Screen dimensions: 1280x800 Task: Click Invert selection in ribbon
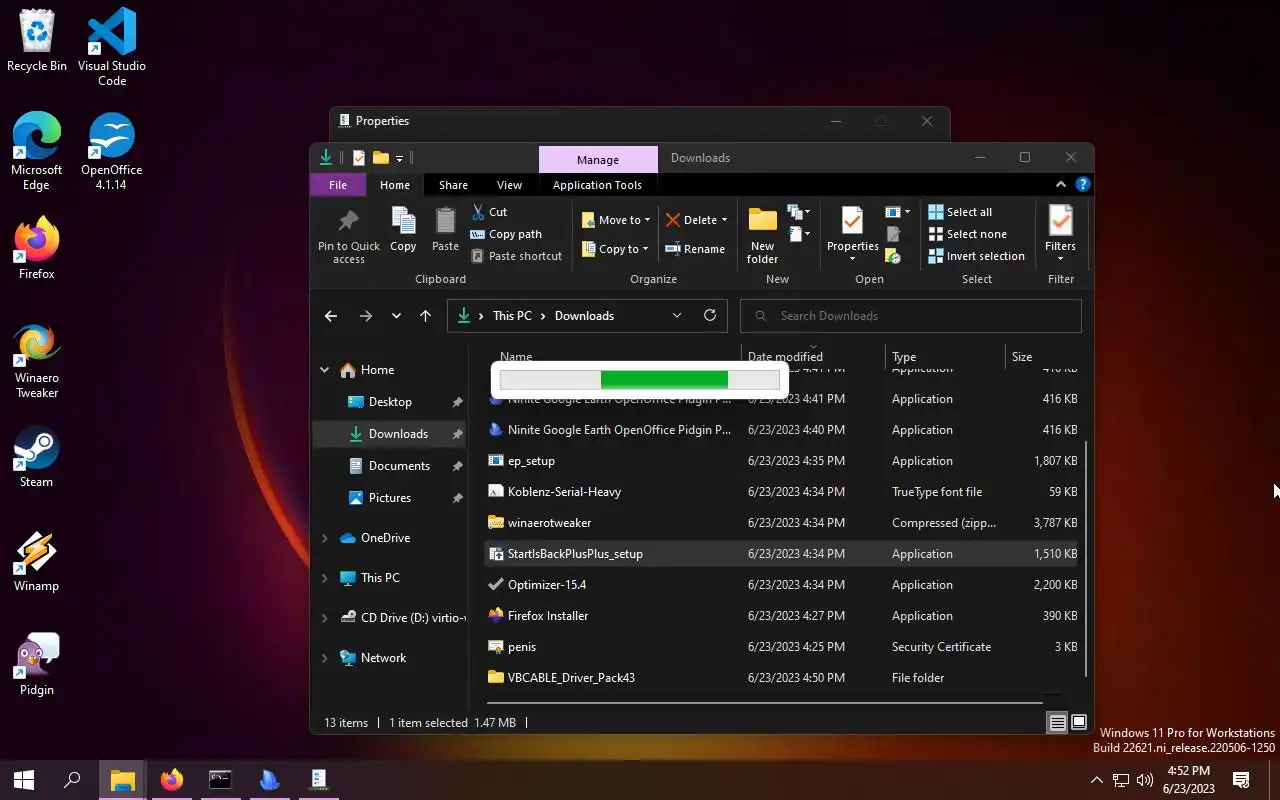click(x=976, y=256)
